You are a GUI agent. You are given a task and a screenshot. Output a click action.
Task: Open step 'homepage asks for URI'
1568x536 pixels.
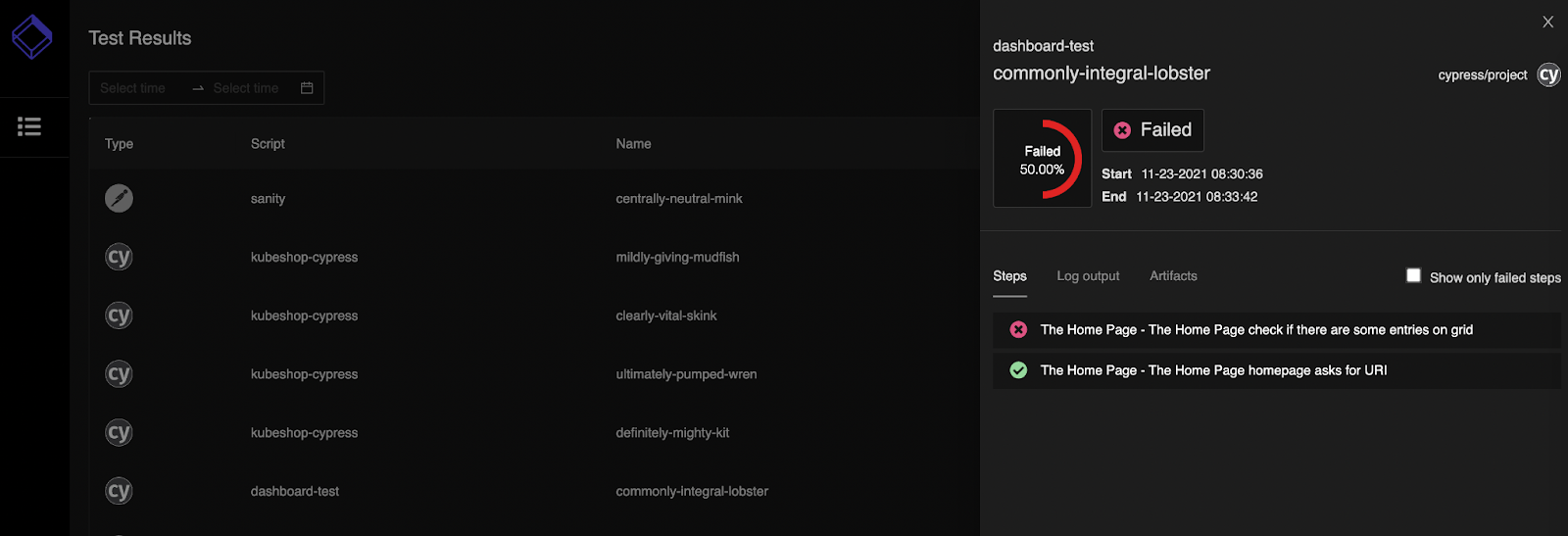(x=1276, y=370)
